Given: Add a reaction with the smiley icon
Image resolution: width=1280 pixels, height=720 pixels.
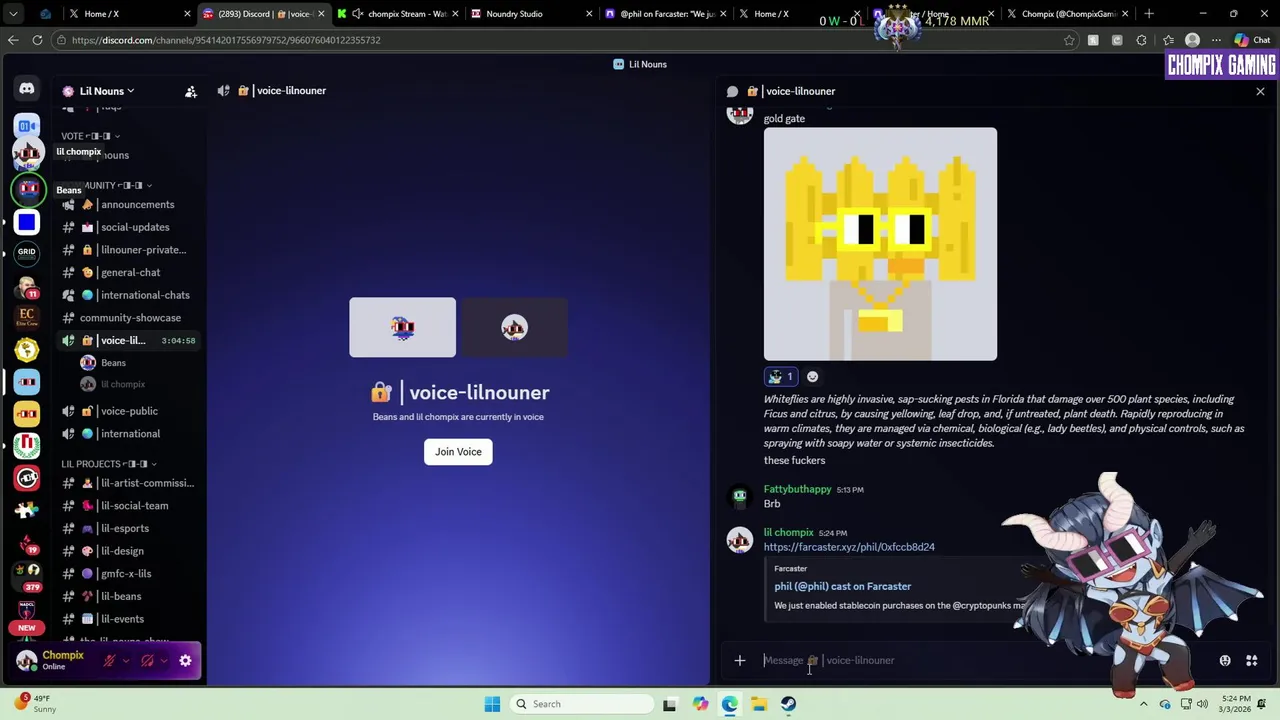Looking at the screenshot, I should [812, 377].
